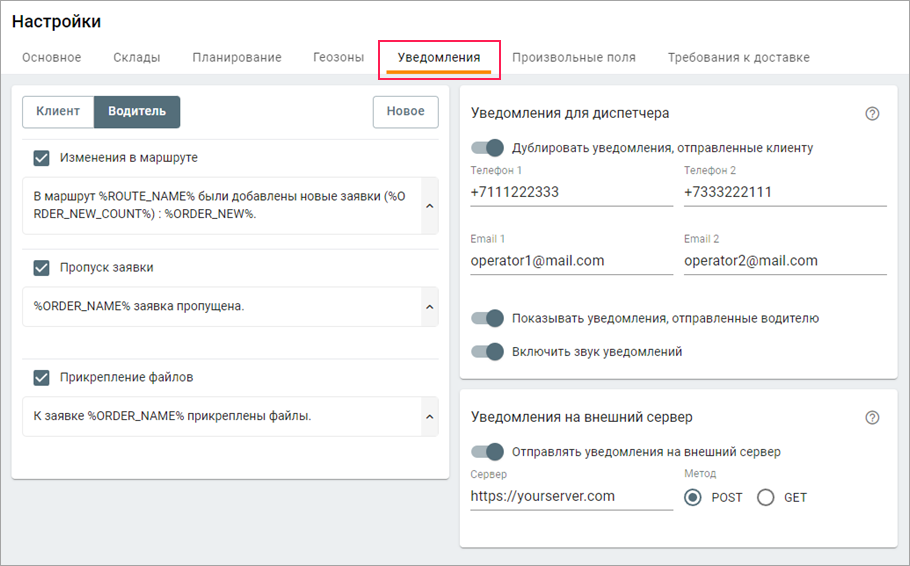
Task: Collapse the route changes message template
Action: pos(429,206)
